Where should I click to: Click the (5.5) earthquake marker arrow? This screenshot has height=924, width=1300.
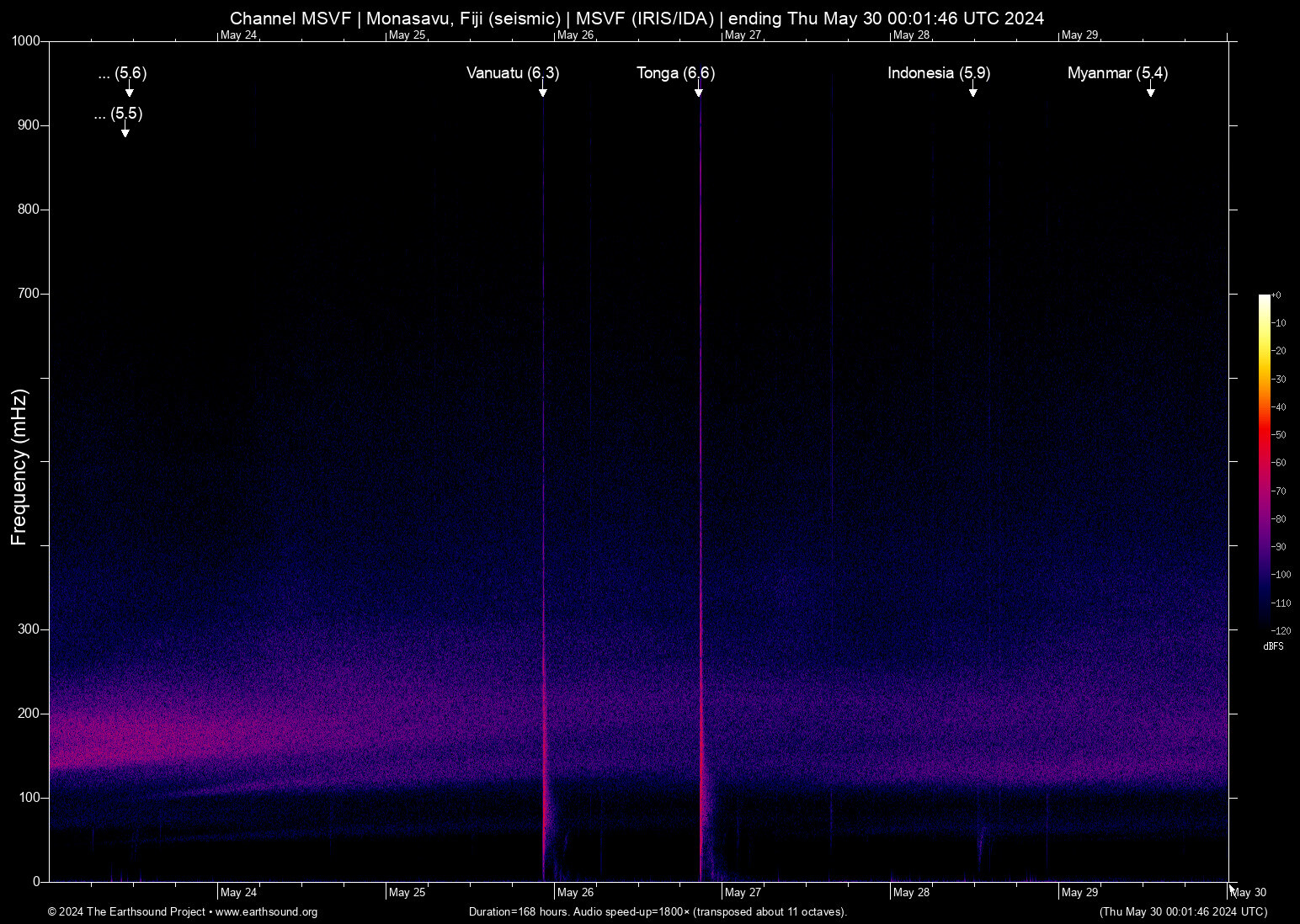point(125,131)
